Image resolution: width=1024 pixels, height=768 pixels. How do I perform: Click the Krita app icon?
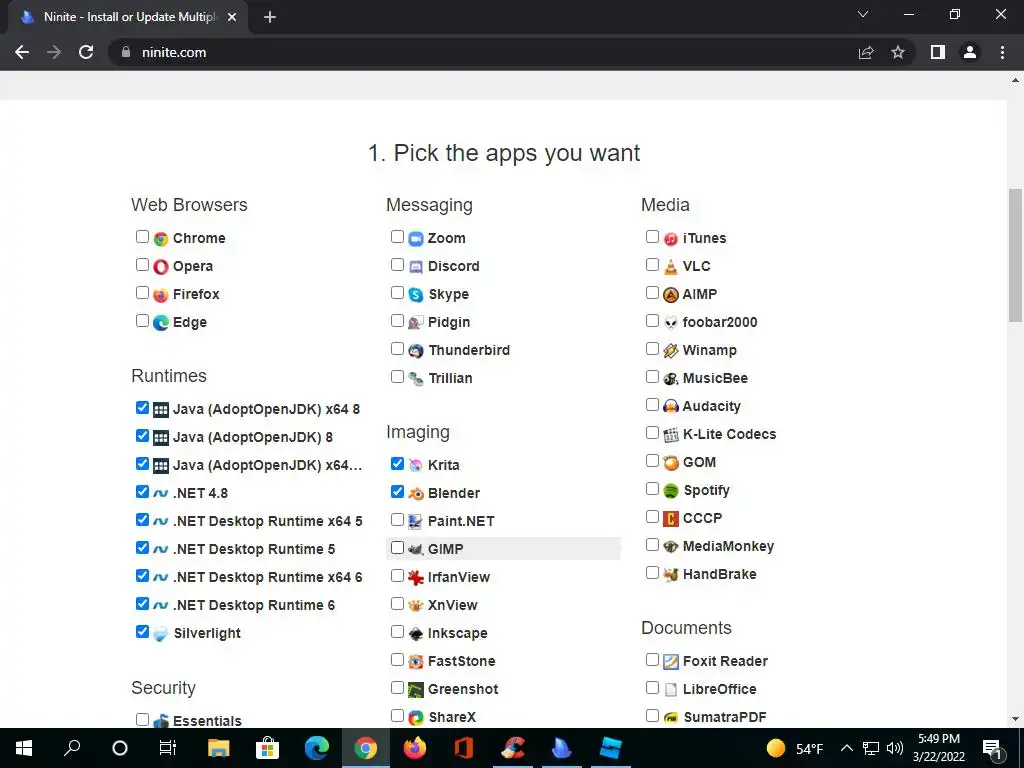[x=416, y=466]
